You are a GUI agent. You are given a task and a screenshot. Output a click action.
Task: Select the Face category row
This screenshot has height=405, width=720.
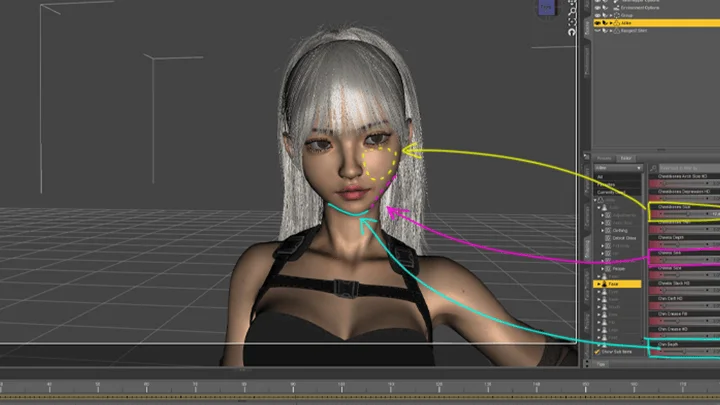click(618, 284)
